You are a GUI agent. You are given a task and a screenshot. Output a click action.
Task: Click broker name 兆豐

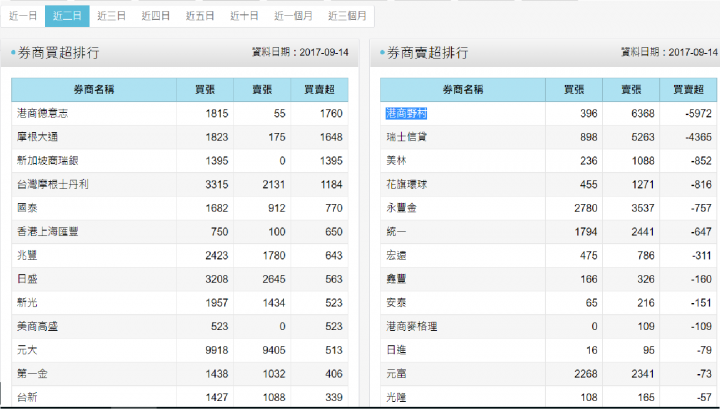pyautogui.click(x=27, y=255)
